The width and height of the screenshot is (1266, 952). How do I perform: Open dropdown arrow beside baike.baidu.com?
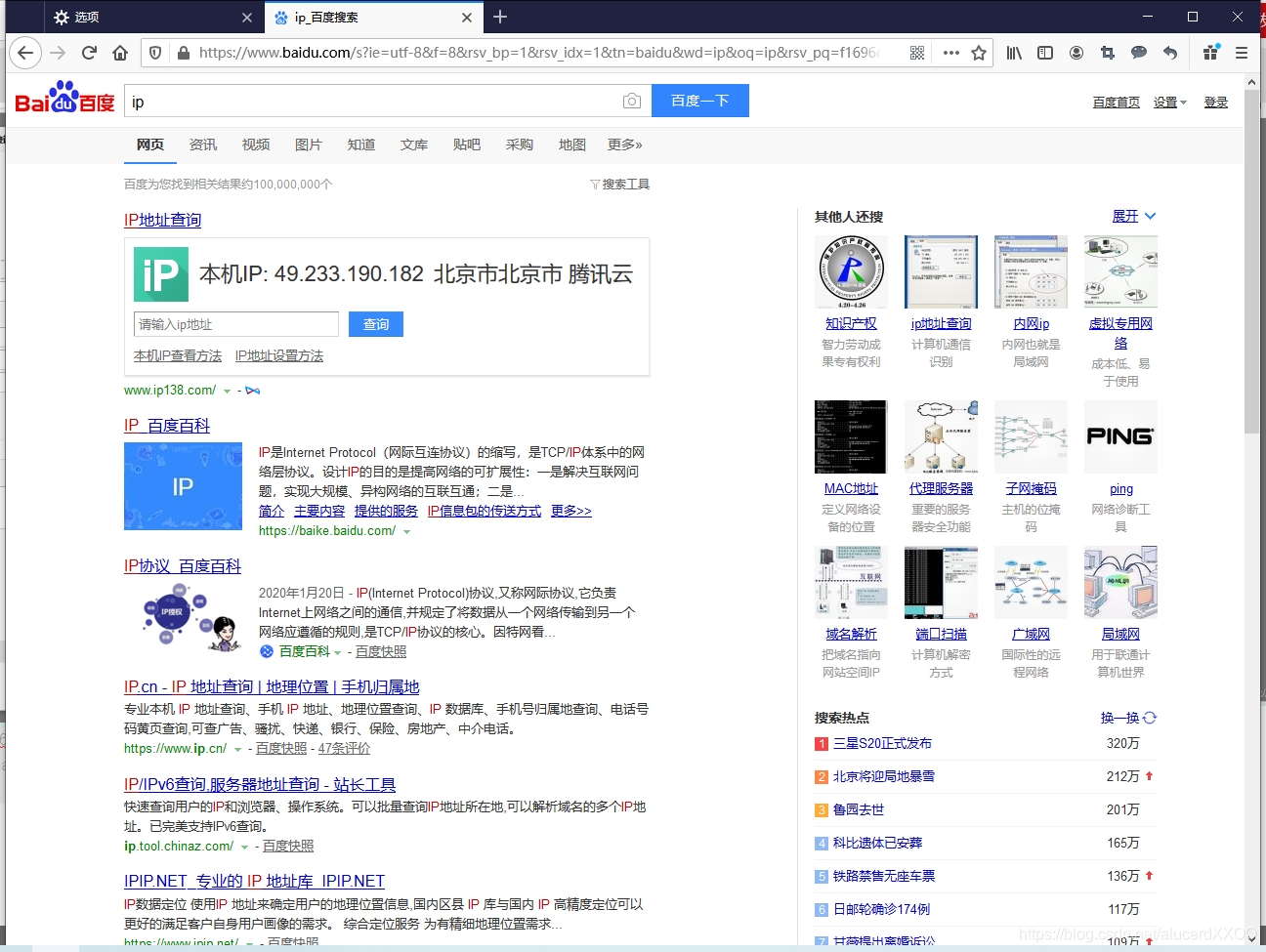pyautogui.click(x=406, y=532)
